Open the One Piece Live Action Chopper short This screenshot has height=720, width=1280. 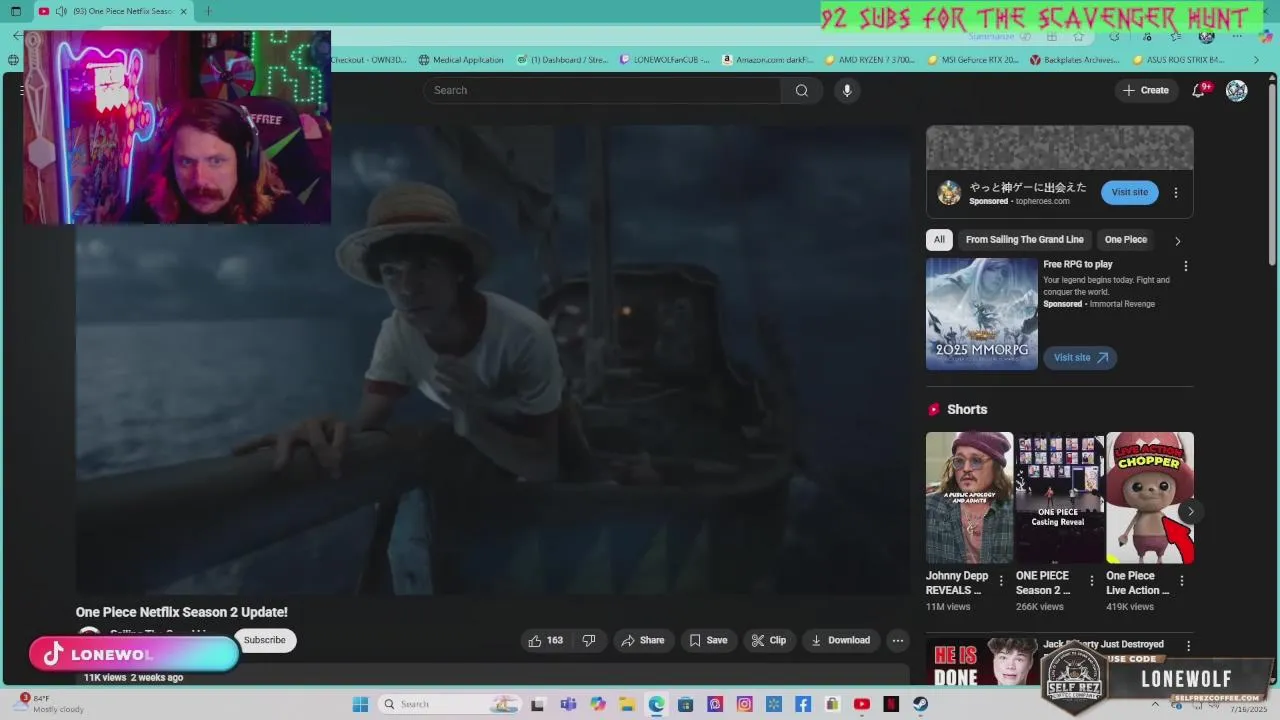(x=1150, y=498)
